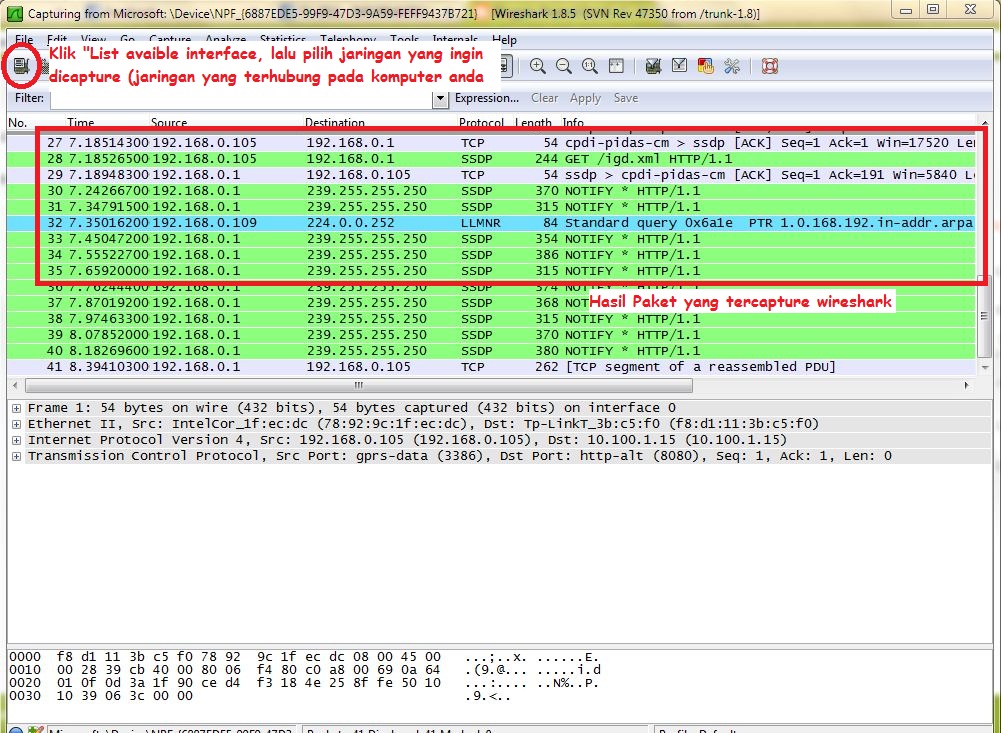Select packet 40 SSDP length 380 row
This screenshot has height=733, width=1001.
point(491,351)
